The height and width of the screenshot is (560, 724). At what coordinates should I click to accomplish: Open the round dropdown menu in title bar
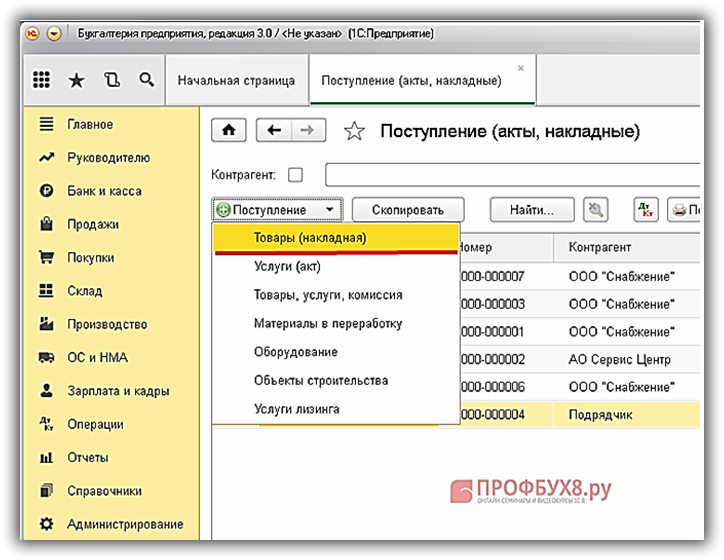point(54,34)
